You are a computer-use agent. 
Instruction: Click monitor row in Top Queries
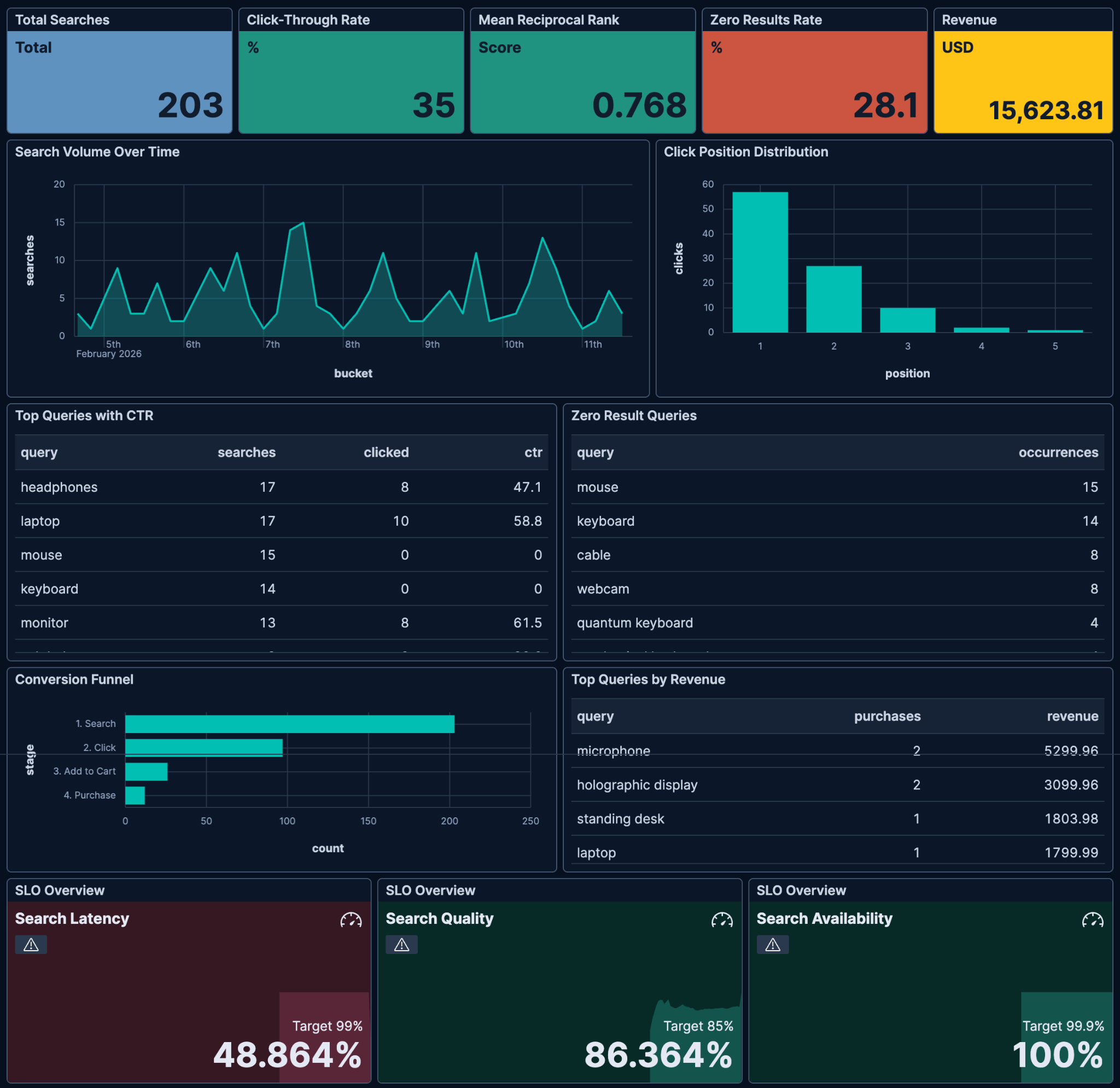281,622
